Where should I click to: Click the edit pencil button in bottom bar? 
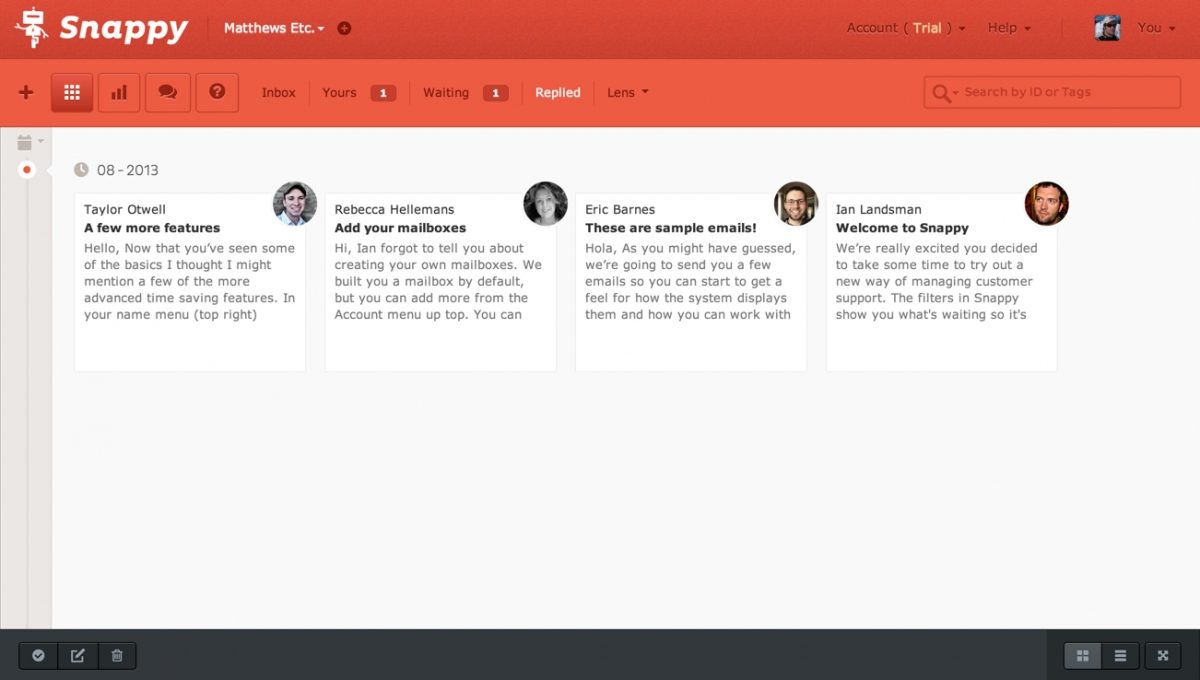tap(78, 656)
